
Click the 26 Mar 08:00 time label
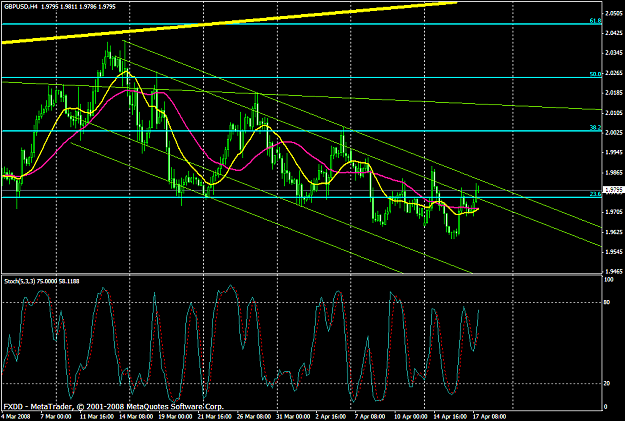(x=255, y=417)
